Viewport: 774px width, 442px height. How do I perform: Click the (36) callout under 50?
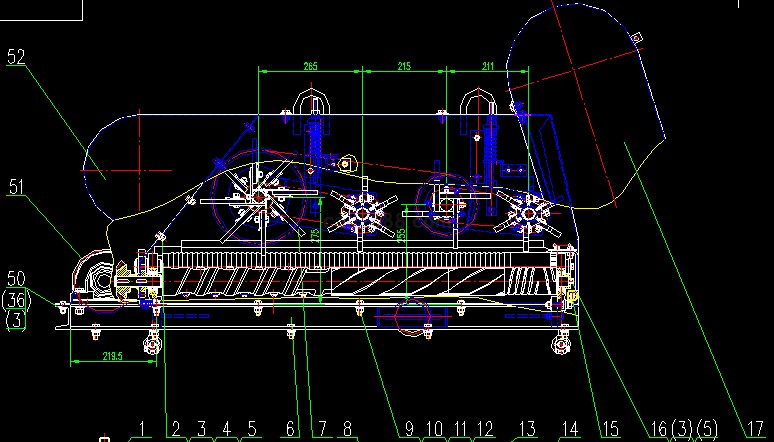click(x=16, y=299)
